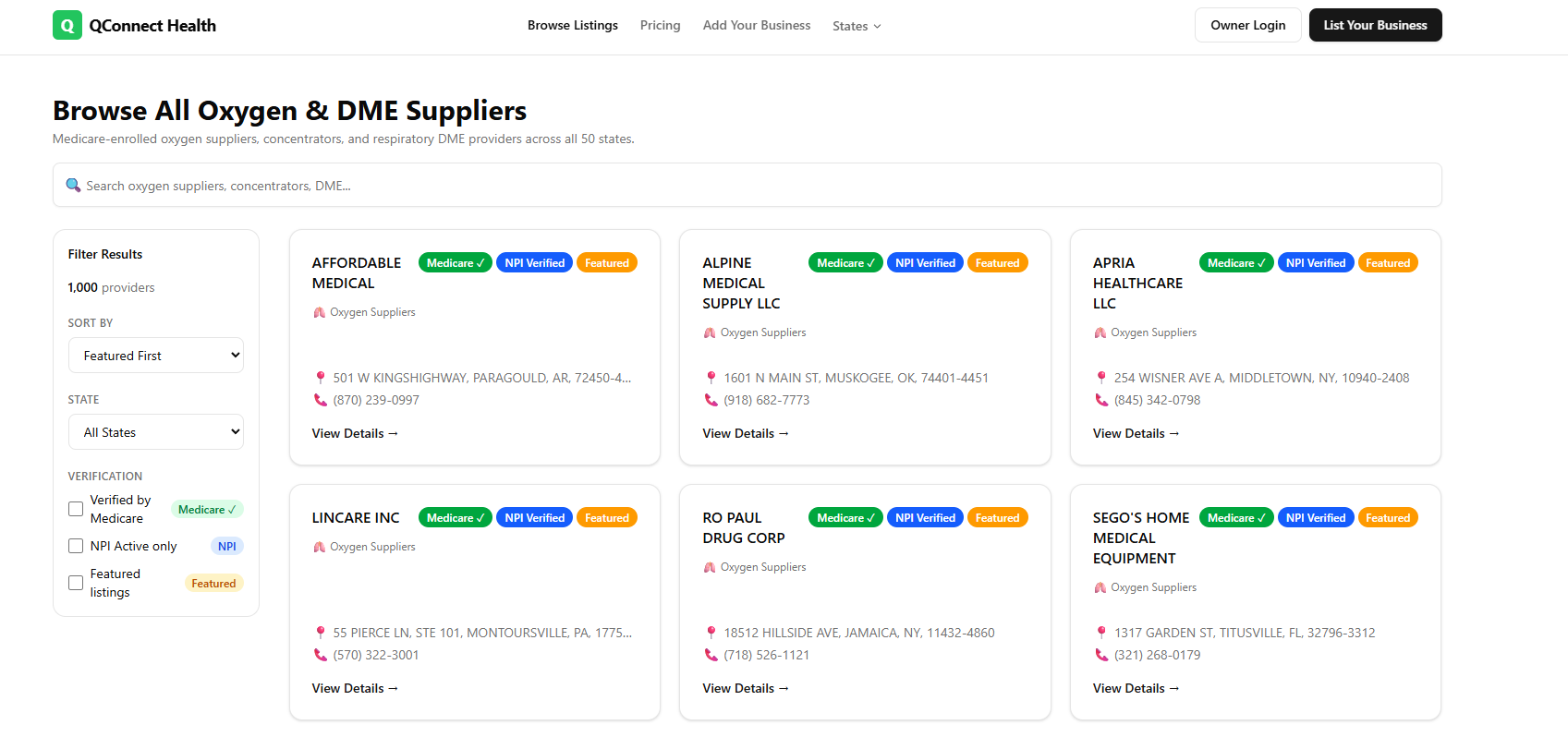Click the Lincare Inc card title
This screenshot has height=737, width=1568.
coord(356,518)
